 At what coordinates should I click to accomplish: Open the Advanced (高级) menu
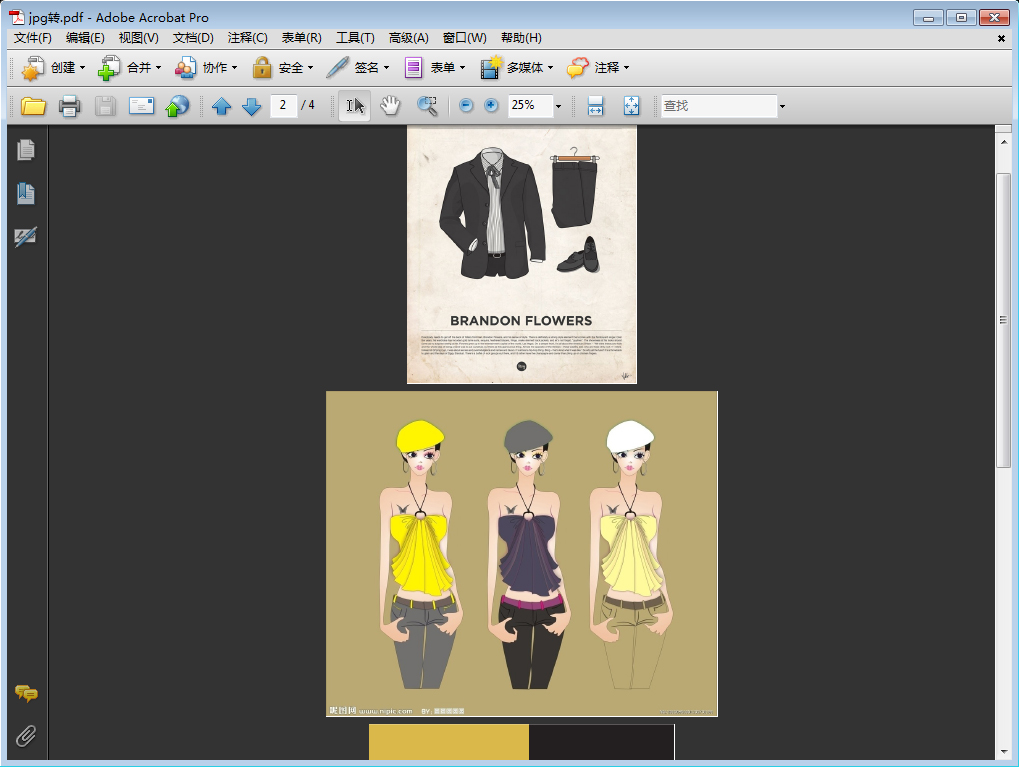pyautogui.click(x=409, y=38)
